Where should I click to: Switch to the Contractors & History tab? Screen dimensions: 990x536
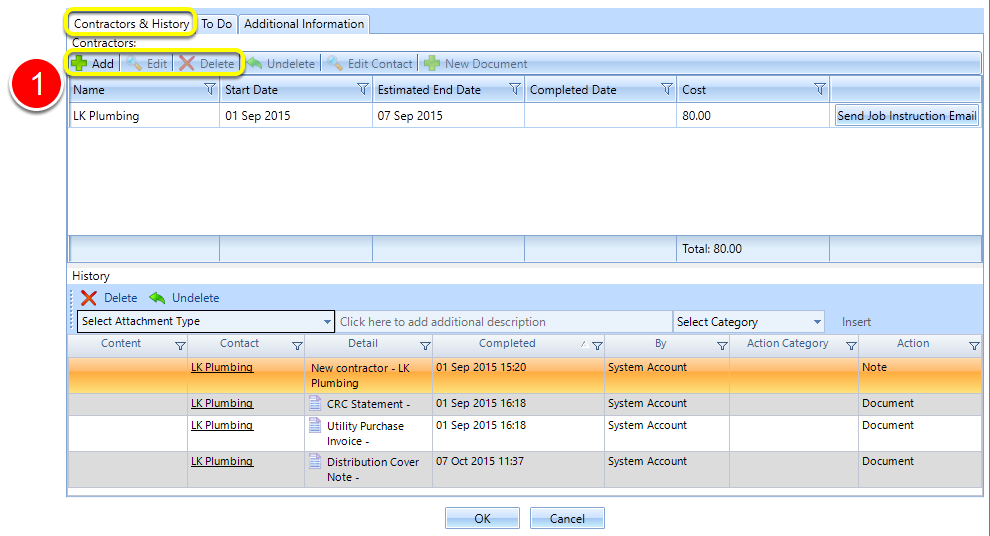[131, 23]
